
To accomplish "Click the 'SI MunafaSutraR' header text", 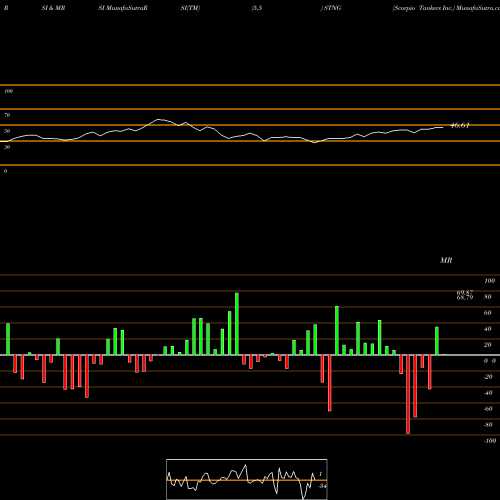I will click(123, 8).
